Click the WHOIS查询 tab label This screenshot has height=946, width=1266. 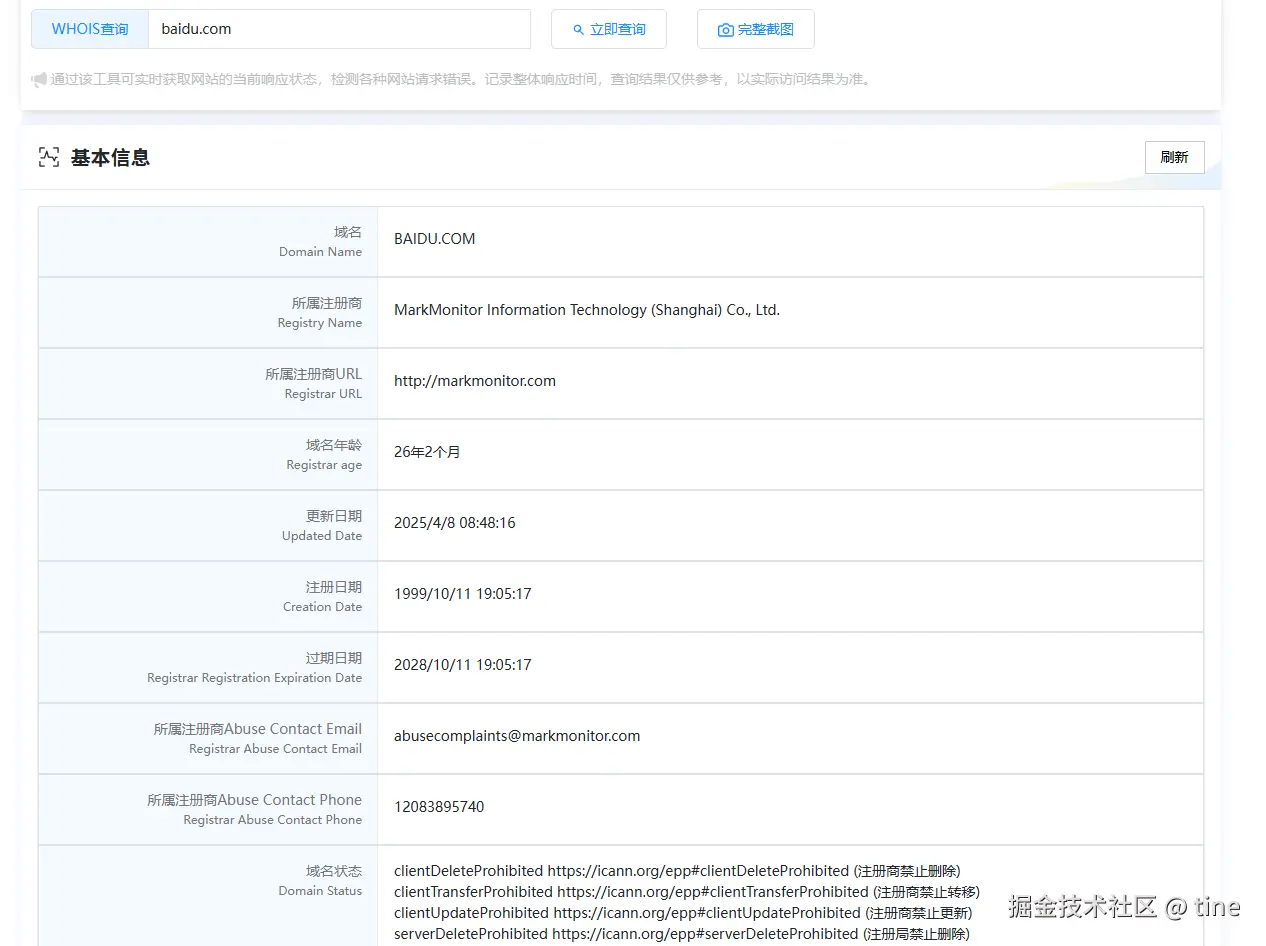click(x=90, y=29)
